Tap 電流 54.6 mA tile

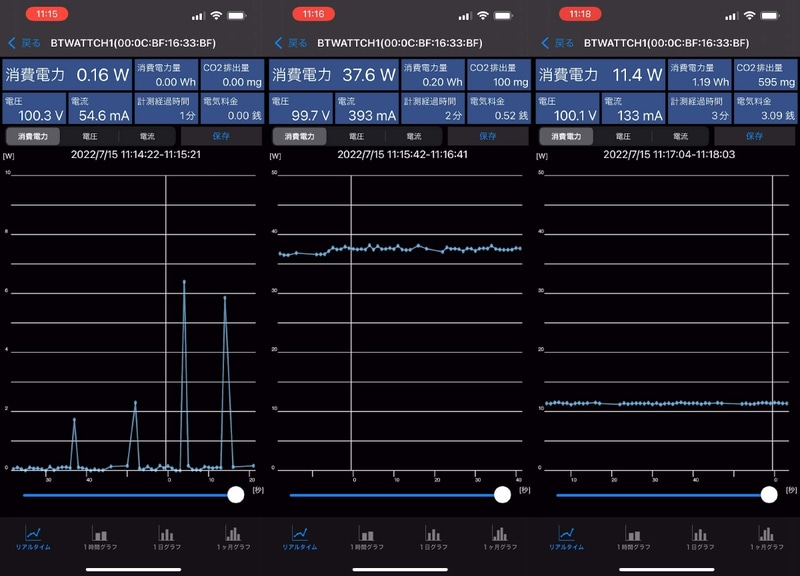101,108
